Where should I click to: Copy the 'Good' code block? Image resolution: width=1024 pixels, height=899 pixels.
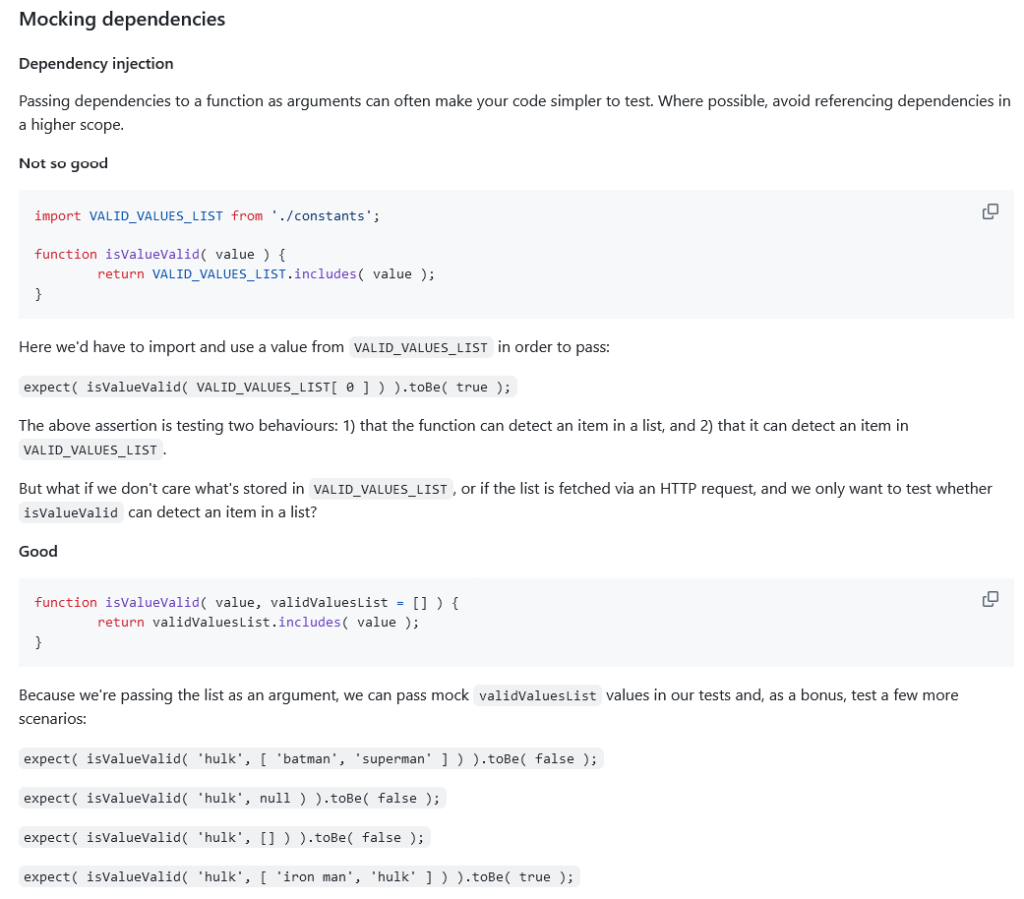coord(989,599)
